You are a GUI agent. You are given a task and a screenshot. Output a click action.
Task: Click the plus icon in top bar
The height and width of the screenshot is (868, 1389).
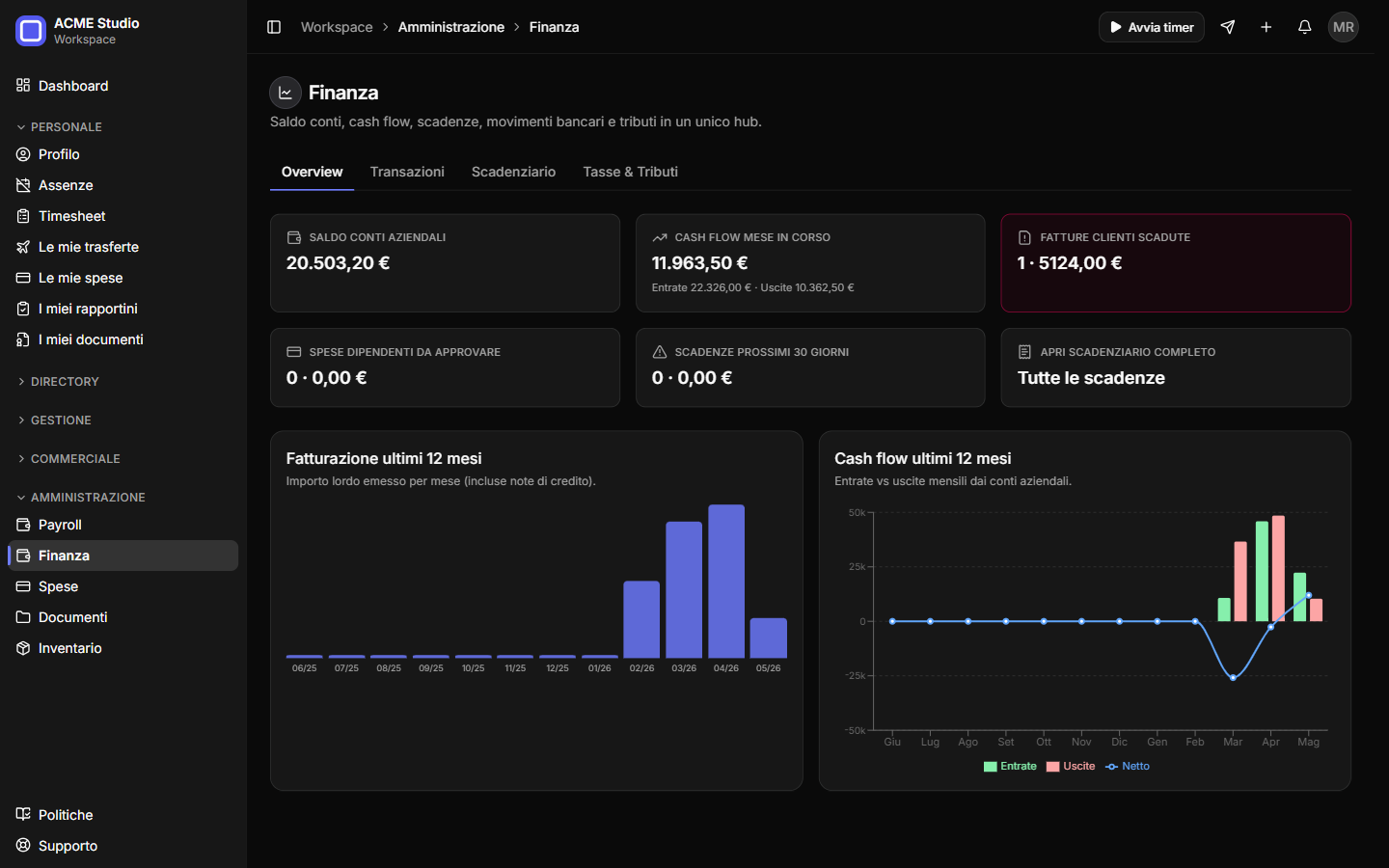1266,27
